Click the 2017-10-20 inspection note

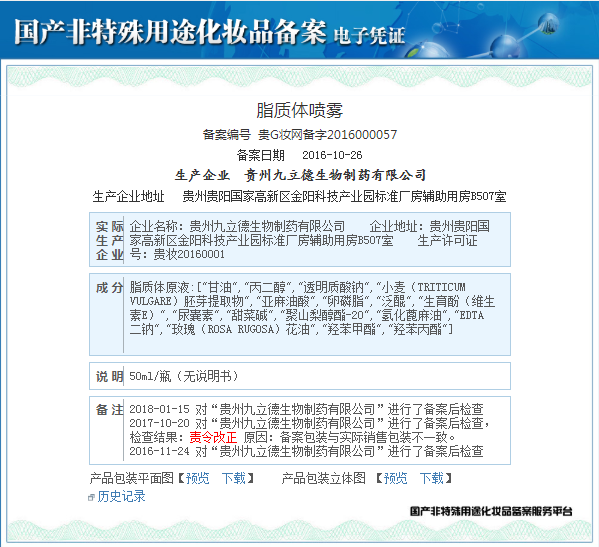pyautogui.click(x=309, y=430)
